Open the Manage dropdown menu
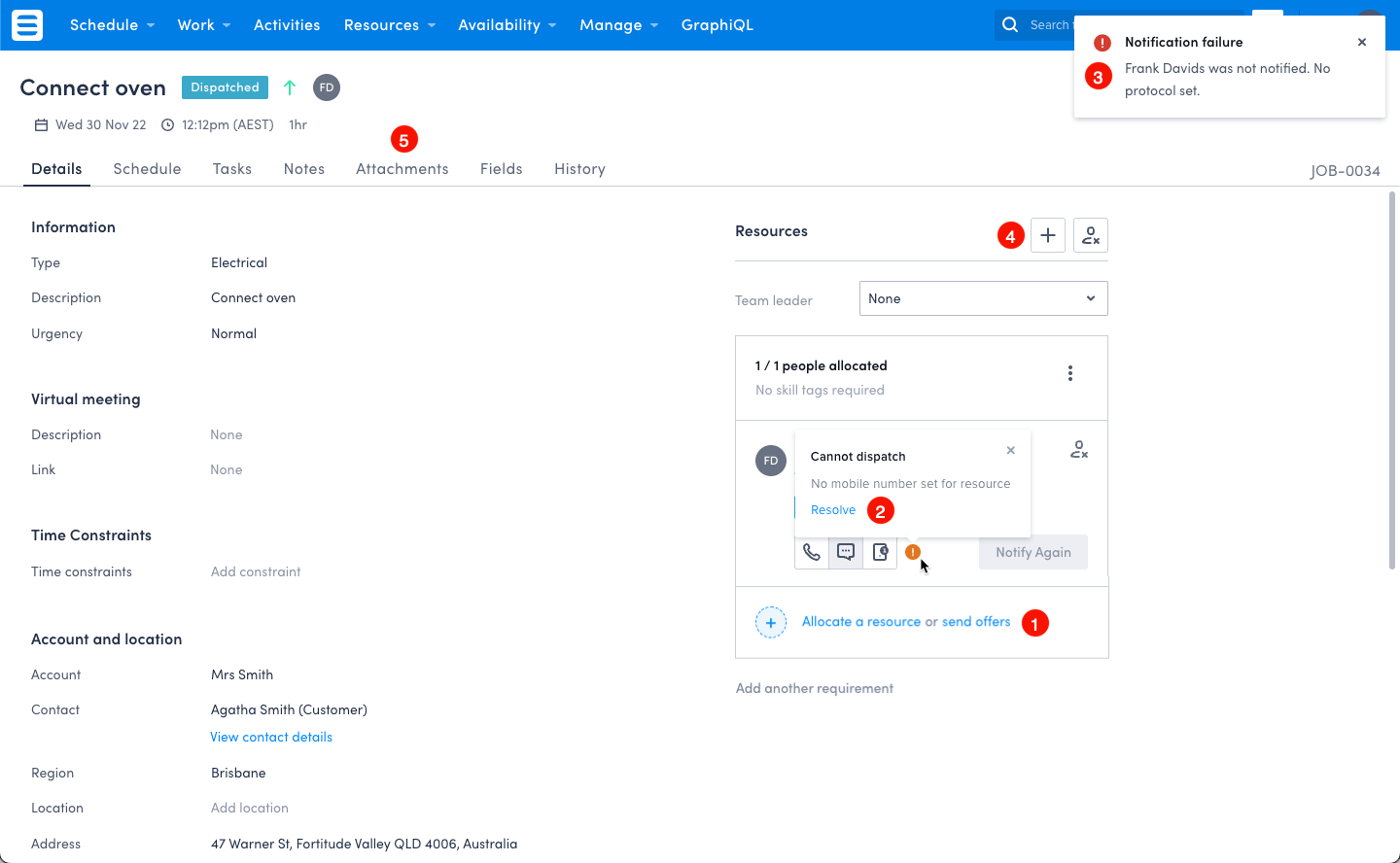The width and height of the screenshot is (1400, 863). point(618,25)
